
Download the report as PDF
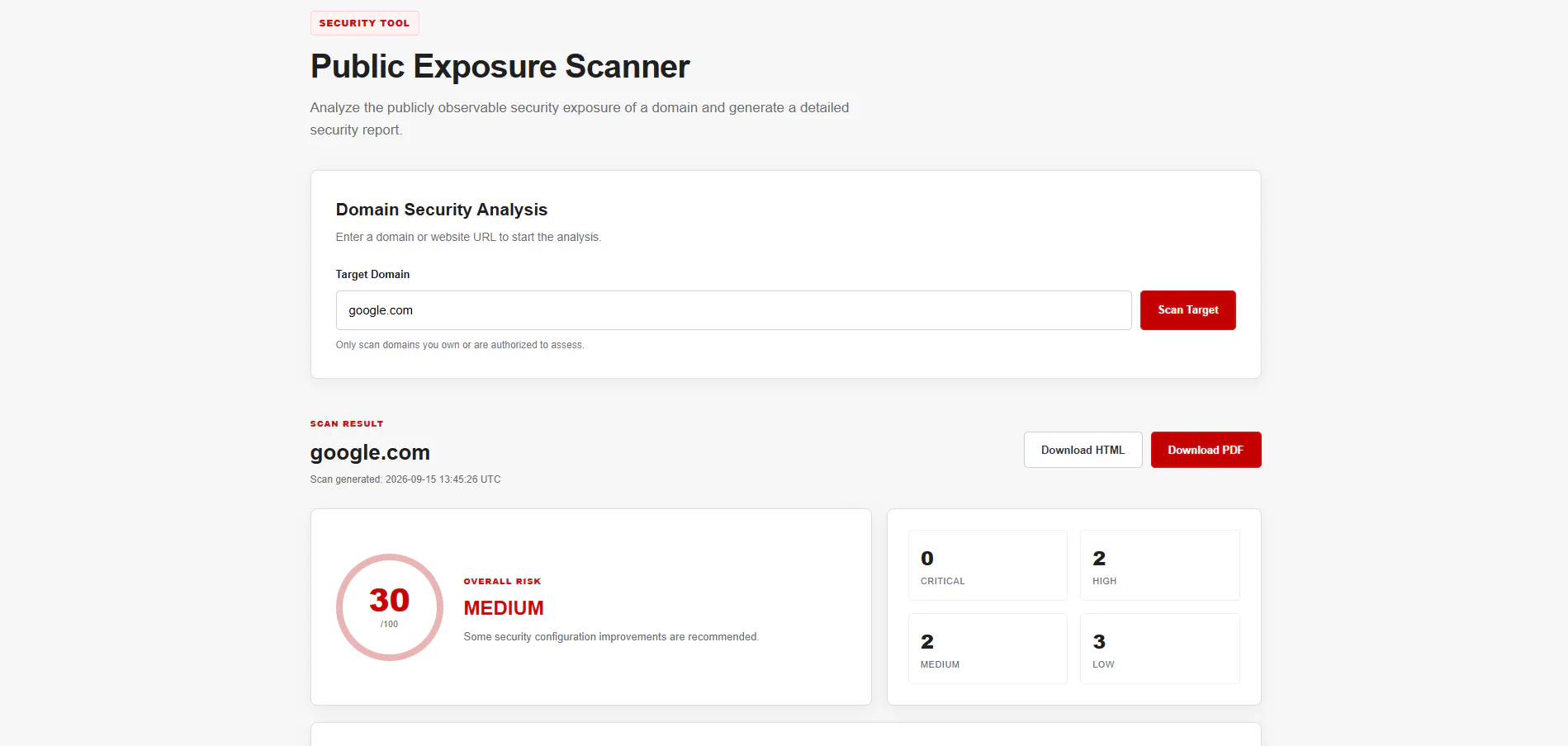point(1206,450)
